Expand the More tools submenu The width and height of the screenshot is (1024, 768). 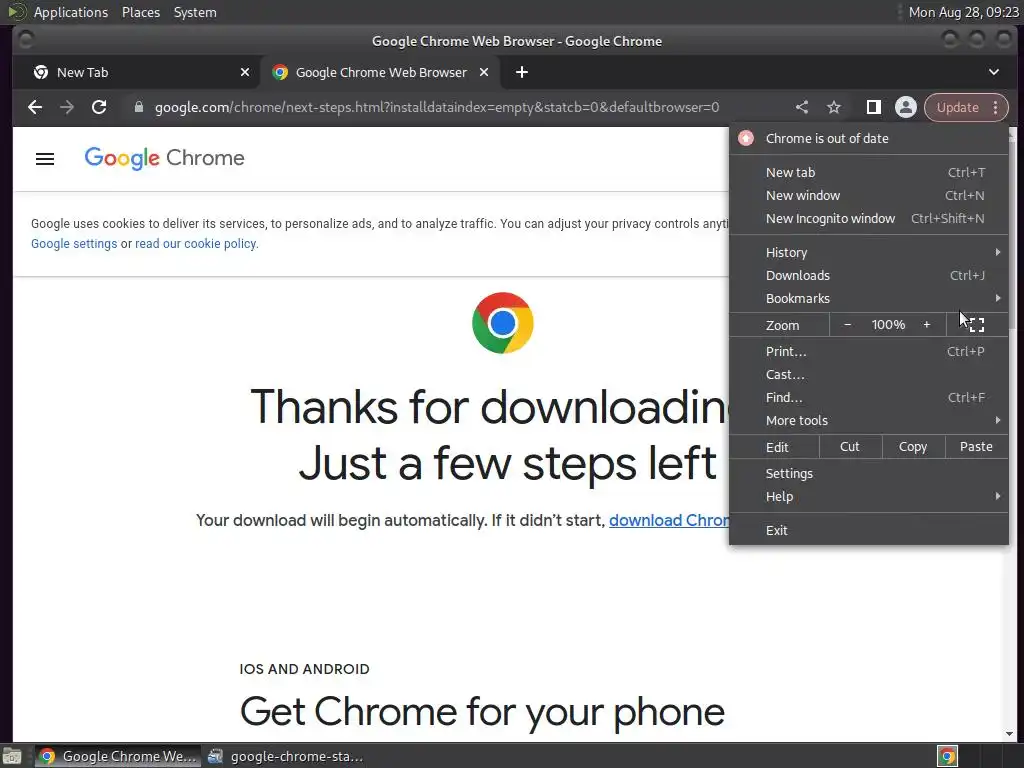pos(869,421)
